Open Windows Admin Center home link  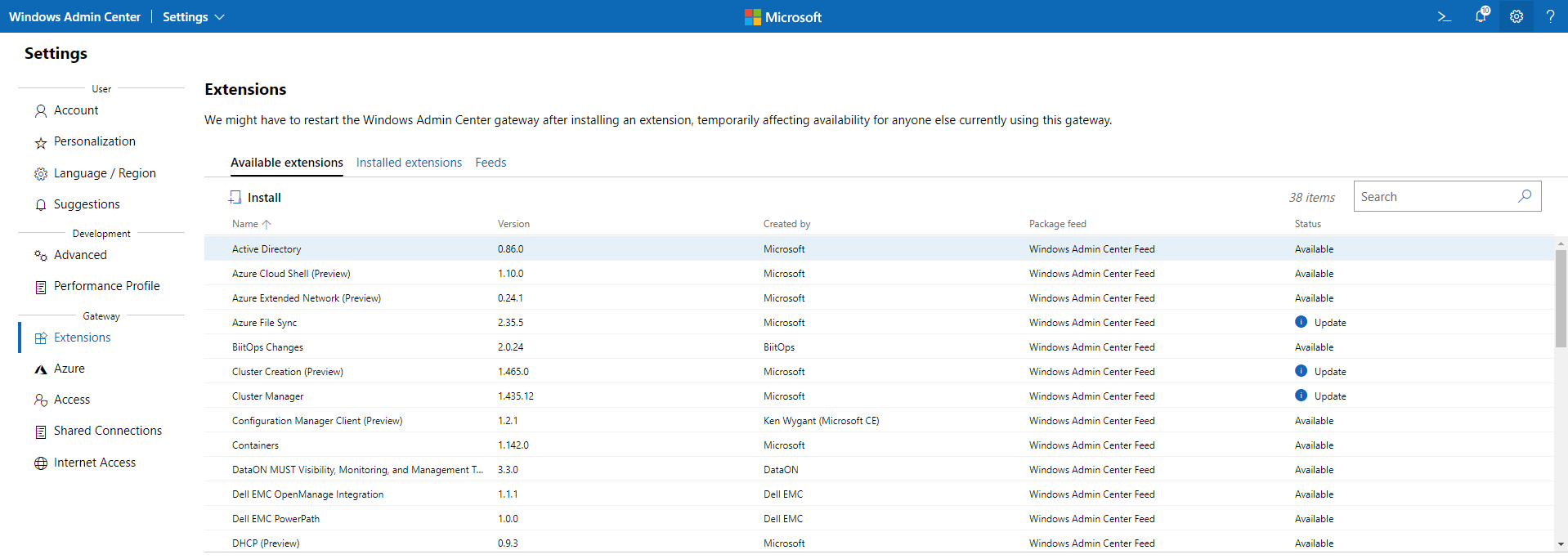click(x=74, y=17)
